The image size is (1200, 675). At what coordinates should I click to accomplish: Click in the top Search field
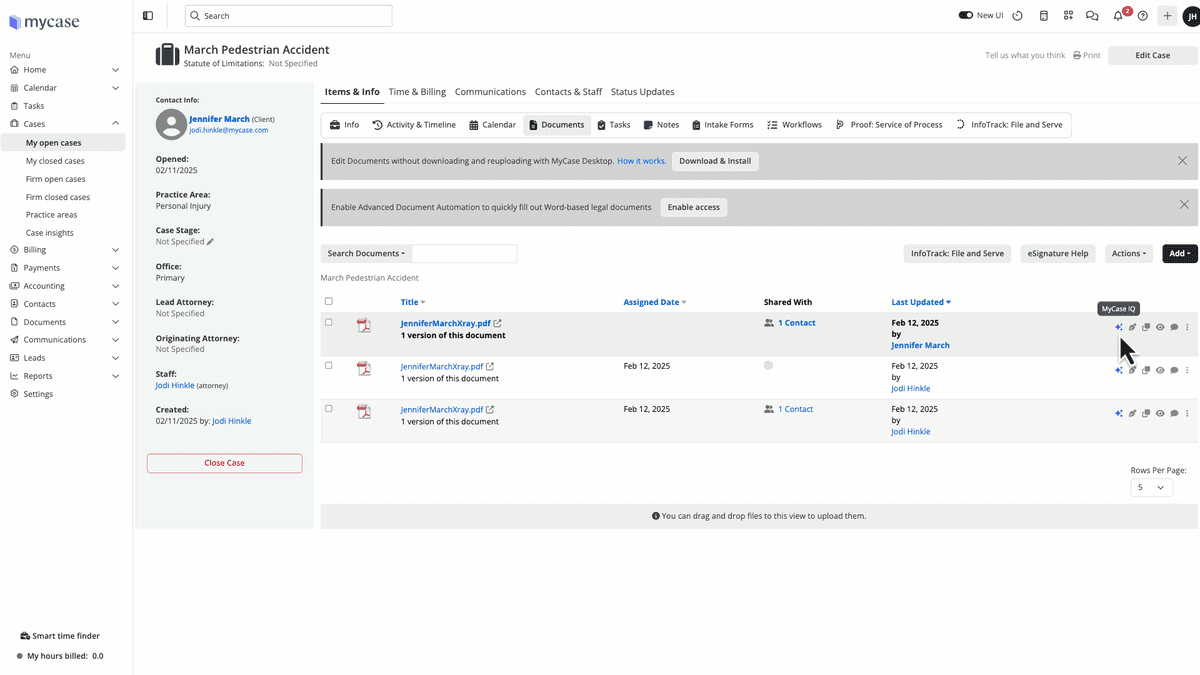(288, 16)
